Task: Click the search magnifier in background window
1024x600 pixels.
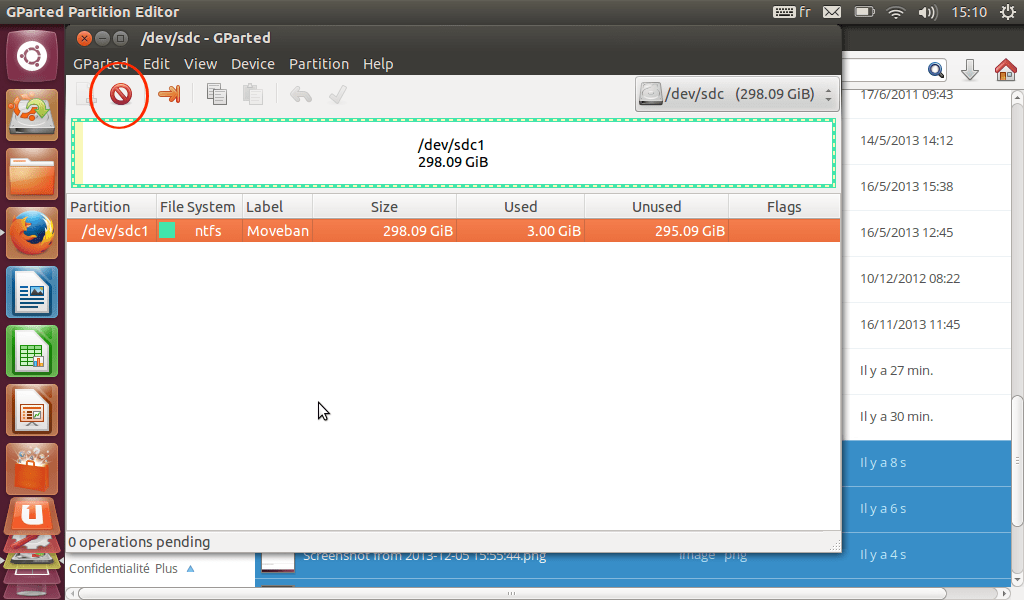Action: pyautogui.click(x=935, y=70)
